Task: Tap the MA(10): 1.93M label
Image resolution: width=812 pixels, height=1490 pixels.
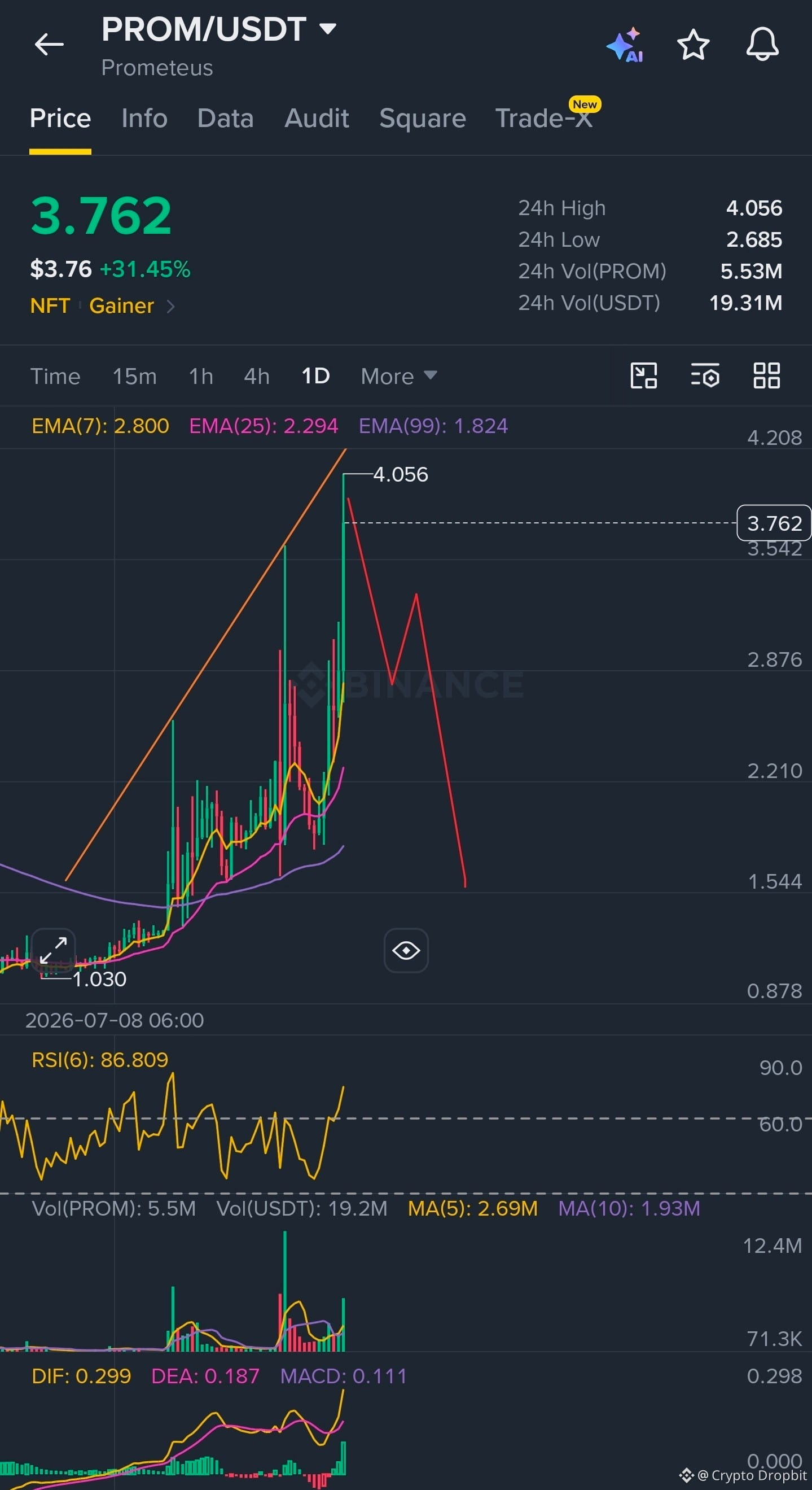Action: (629, 1208)
